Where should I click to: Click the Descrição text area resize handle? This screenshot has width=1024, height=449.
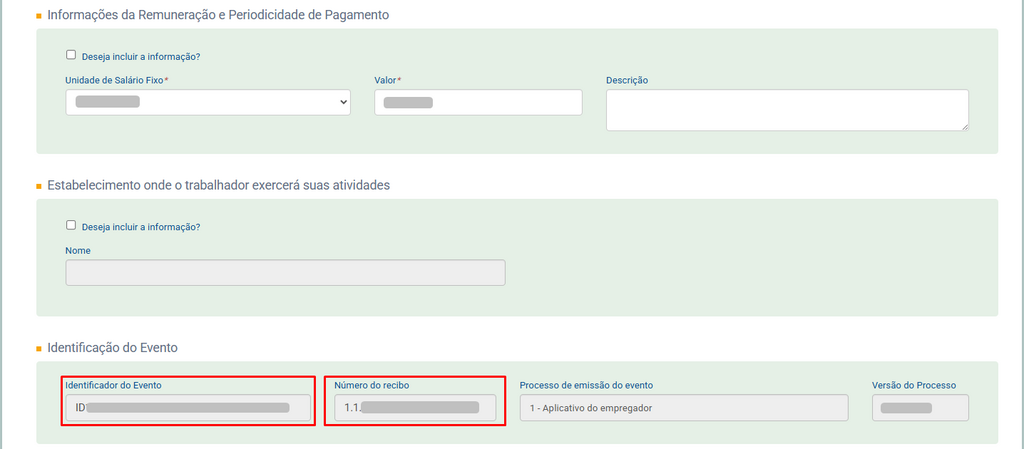(x=964, y=126)
